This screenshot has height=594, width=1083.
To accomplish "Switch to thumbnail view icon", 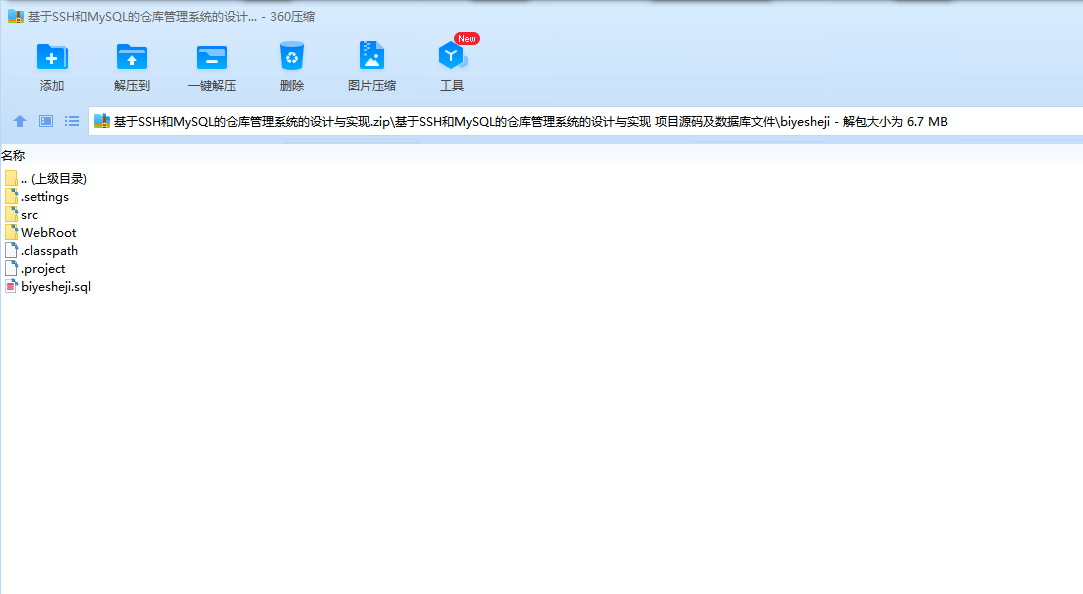I will pos(46,122).
